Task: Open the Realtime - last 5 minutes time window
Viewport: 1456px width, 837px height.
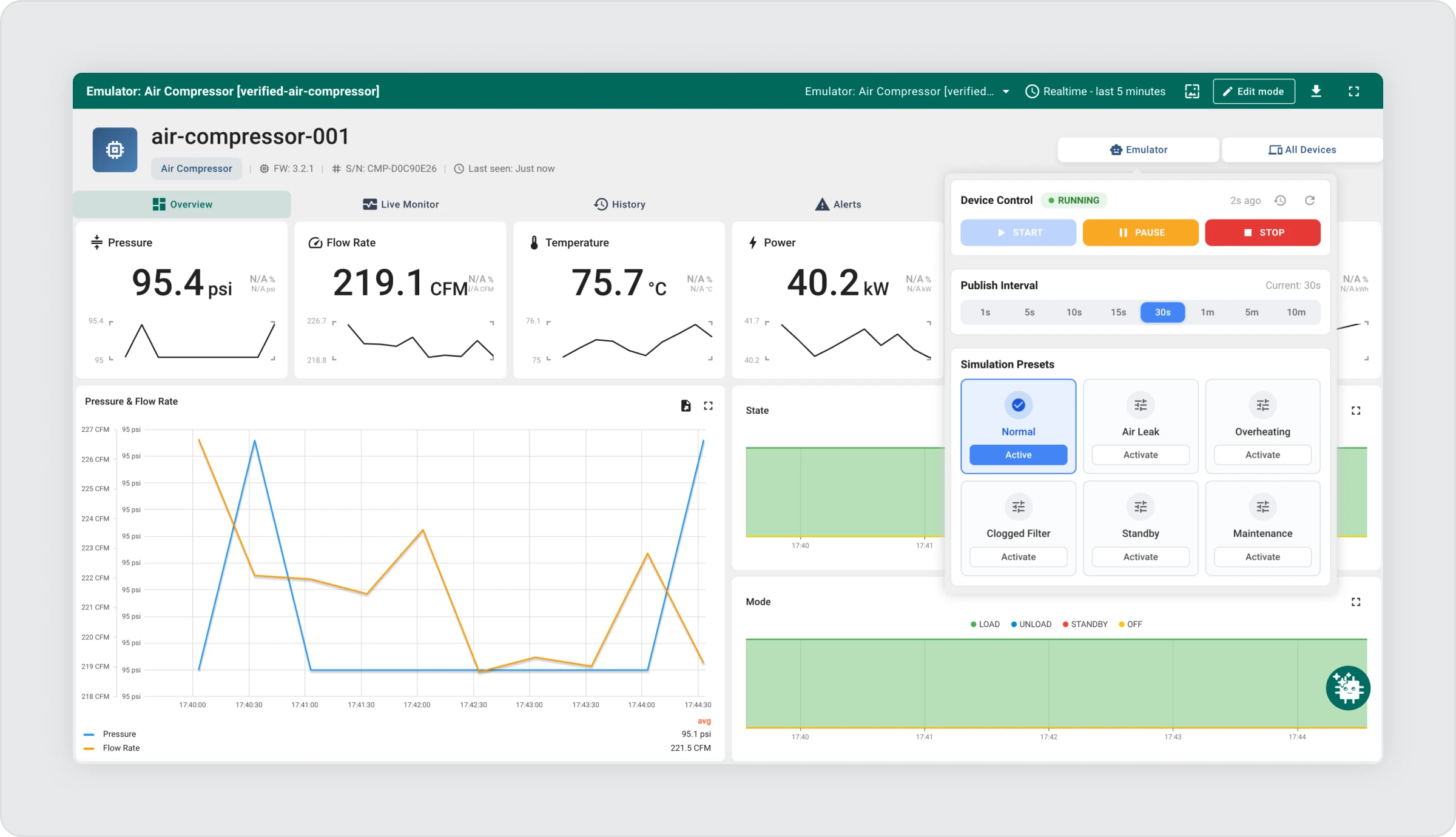Action: pyautogui.click(x=1095, y=91)
